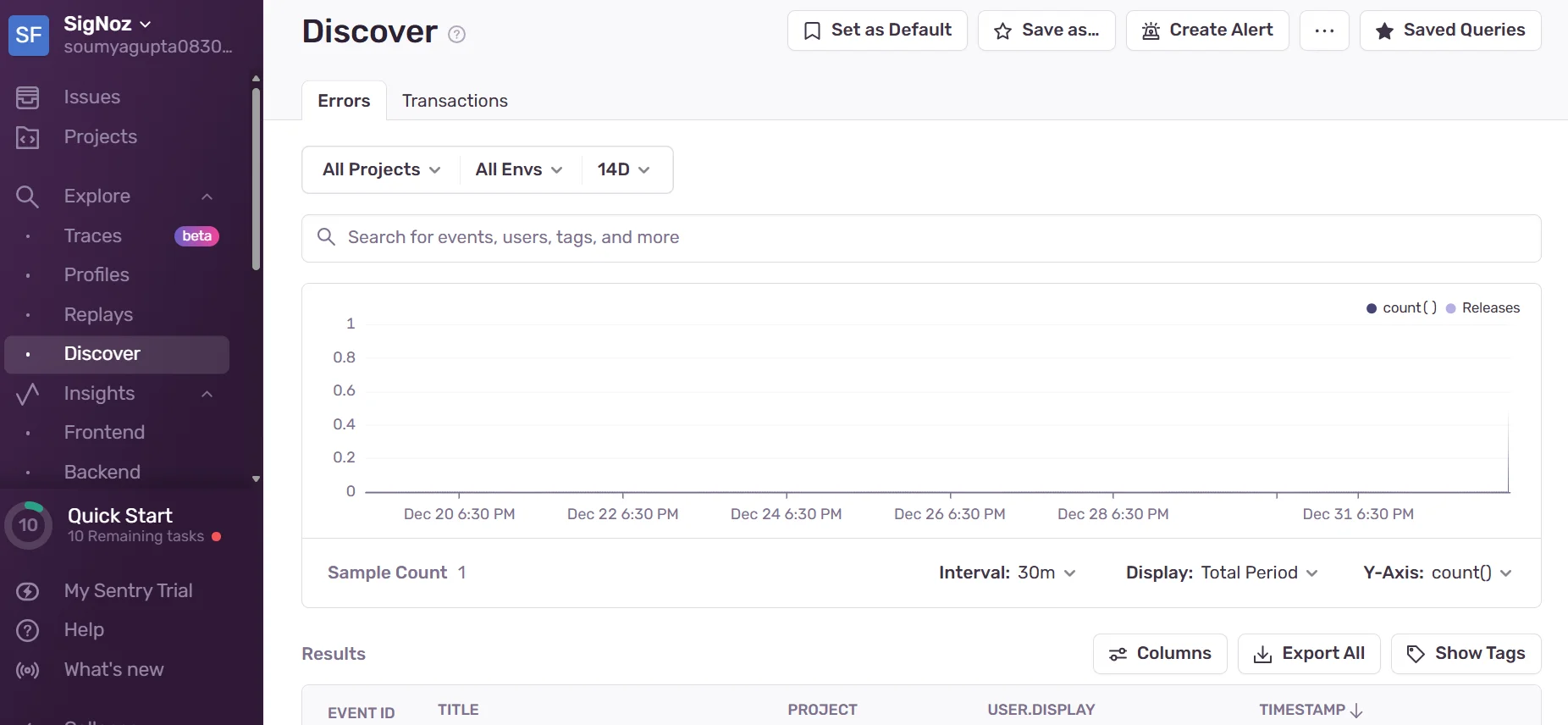Open the three-dot more actions menu
The image size is (1568, 725).
1324,30
